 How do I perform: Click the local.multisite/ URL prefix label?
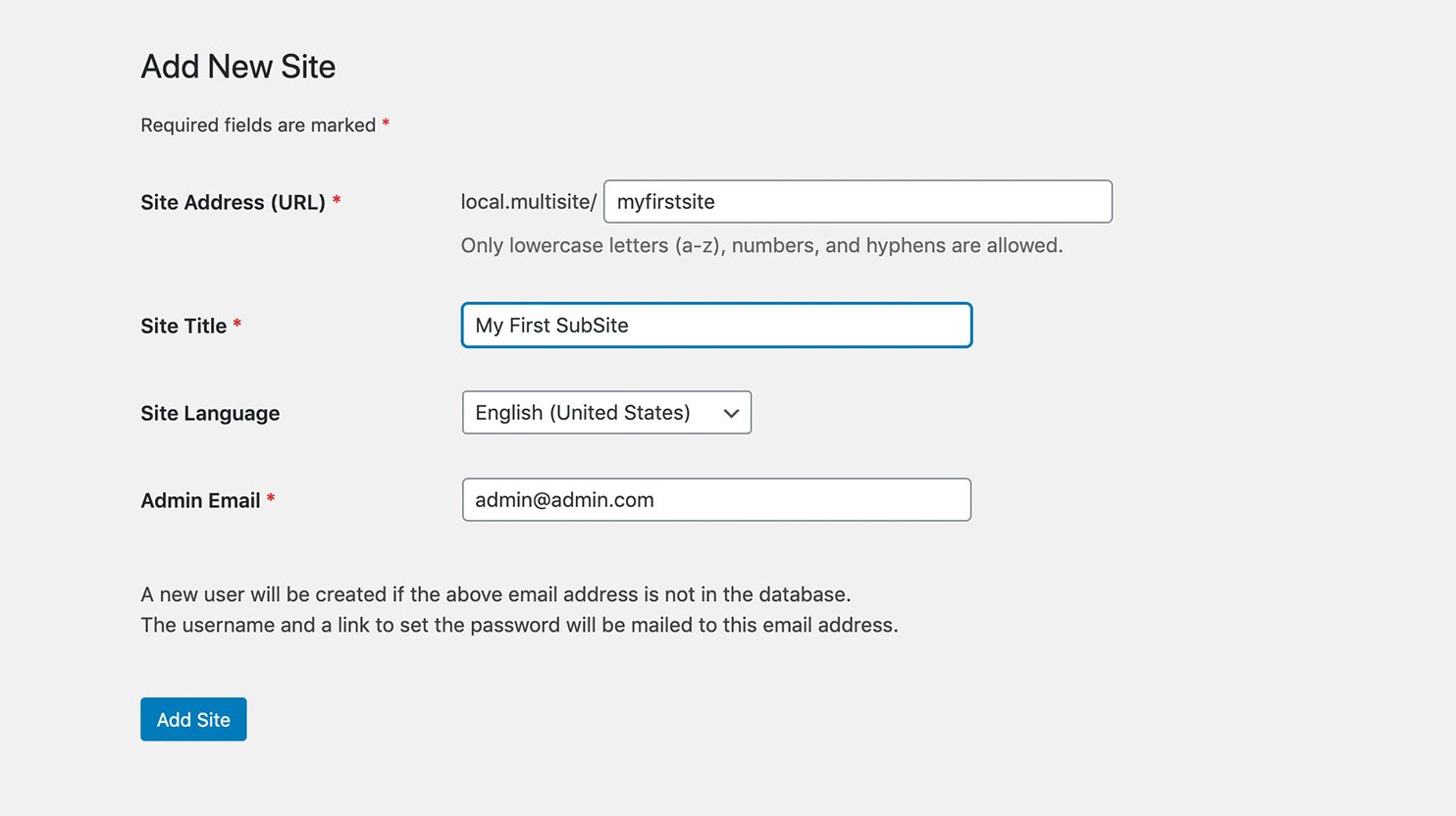tap(529, 201)
